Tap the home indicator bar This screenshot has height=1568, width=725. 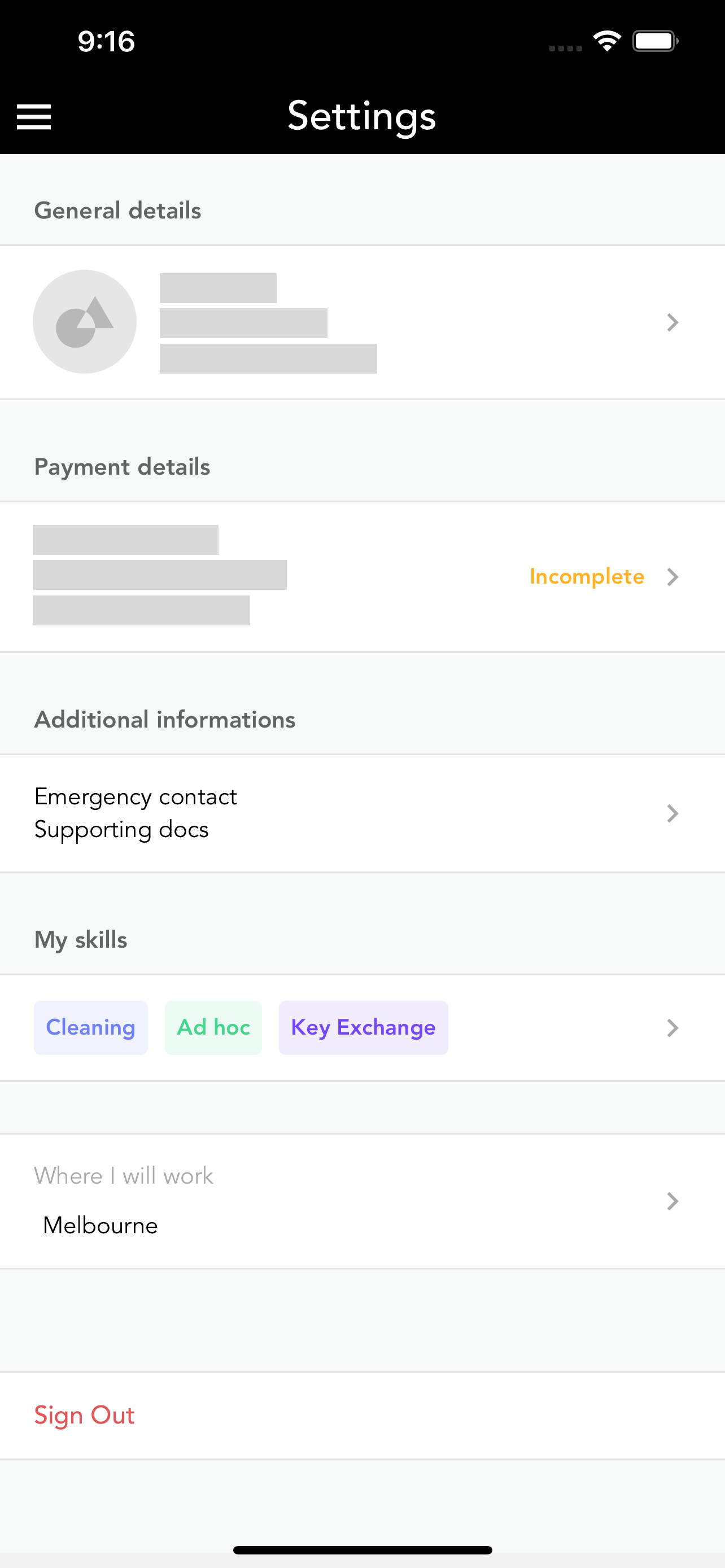[x=362, y=1550]
